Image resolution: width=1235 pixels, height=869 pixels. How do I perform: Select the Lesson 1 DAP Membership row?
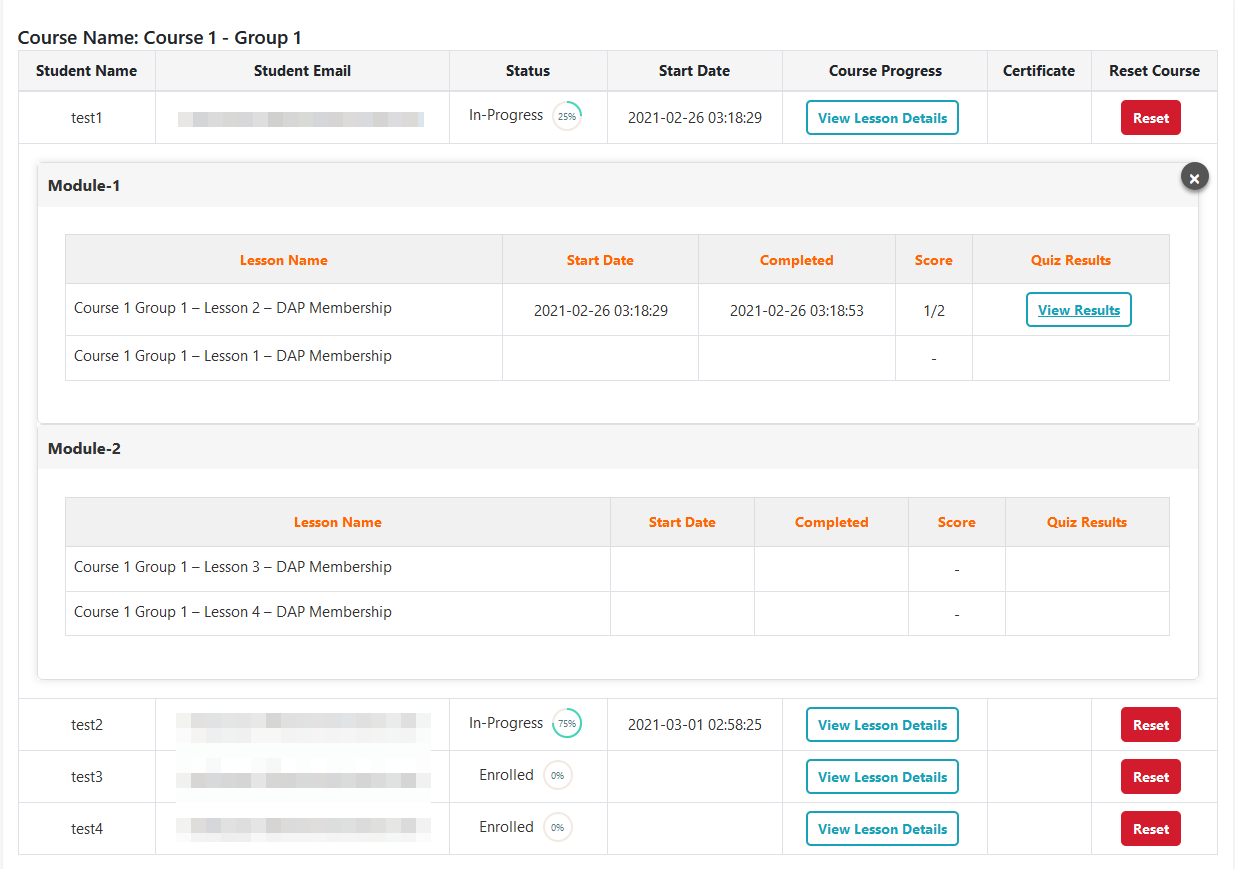[233, 356]
